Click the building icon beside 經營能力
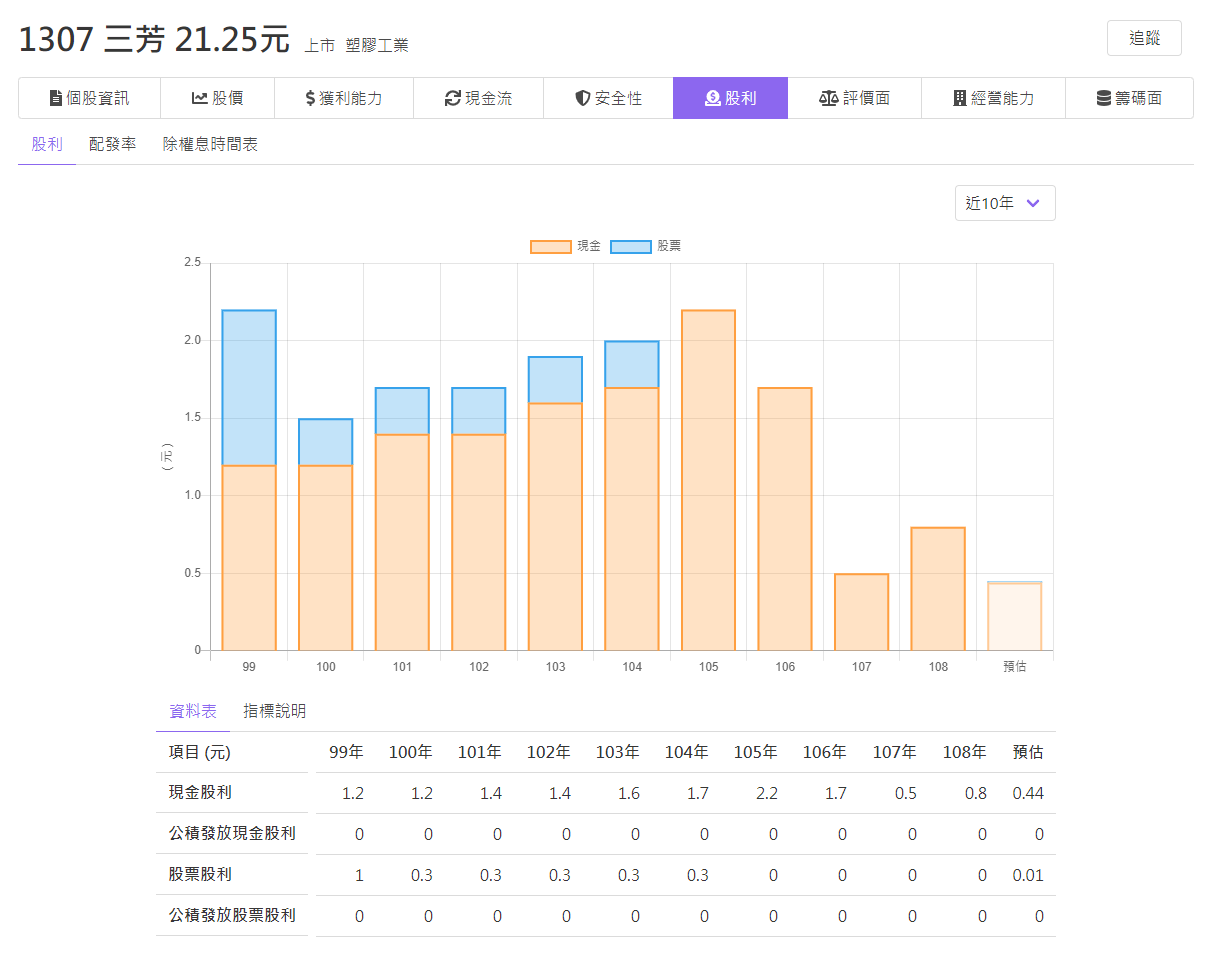 960,98
